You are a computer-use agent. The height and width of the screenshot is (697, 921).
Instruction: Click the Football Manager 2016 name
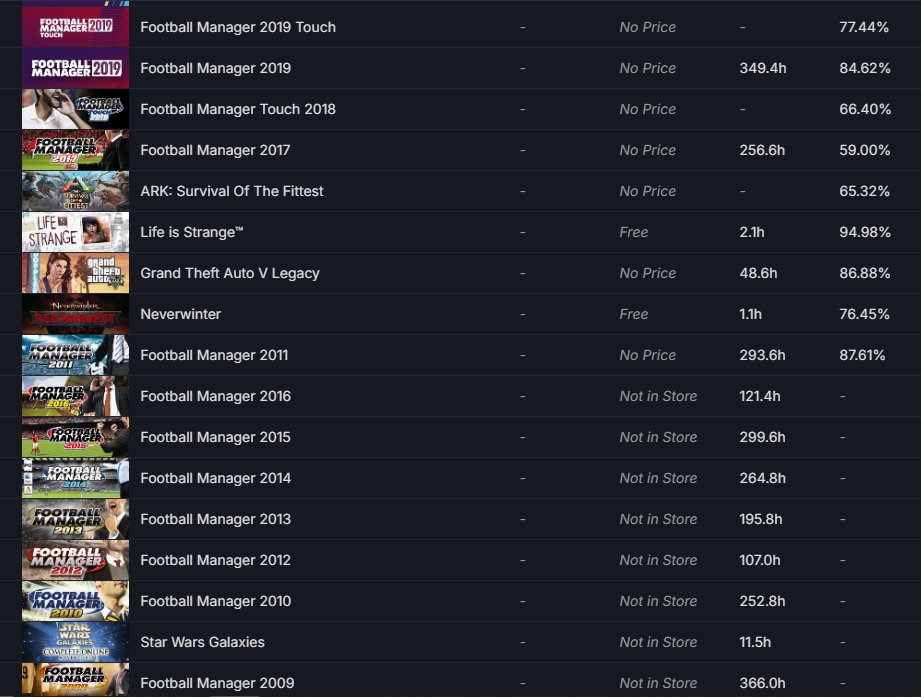[x=216, y=396]
